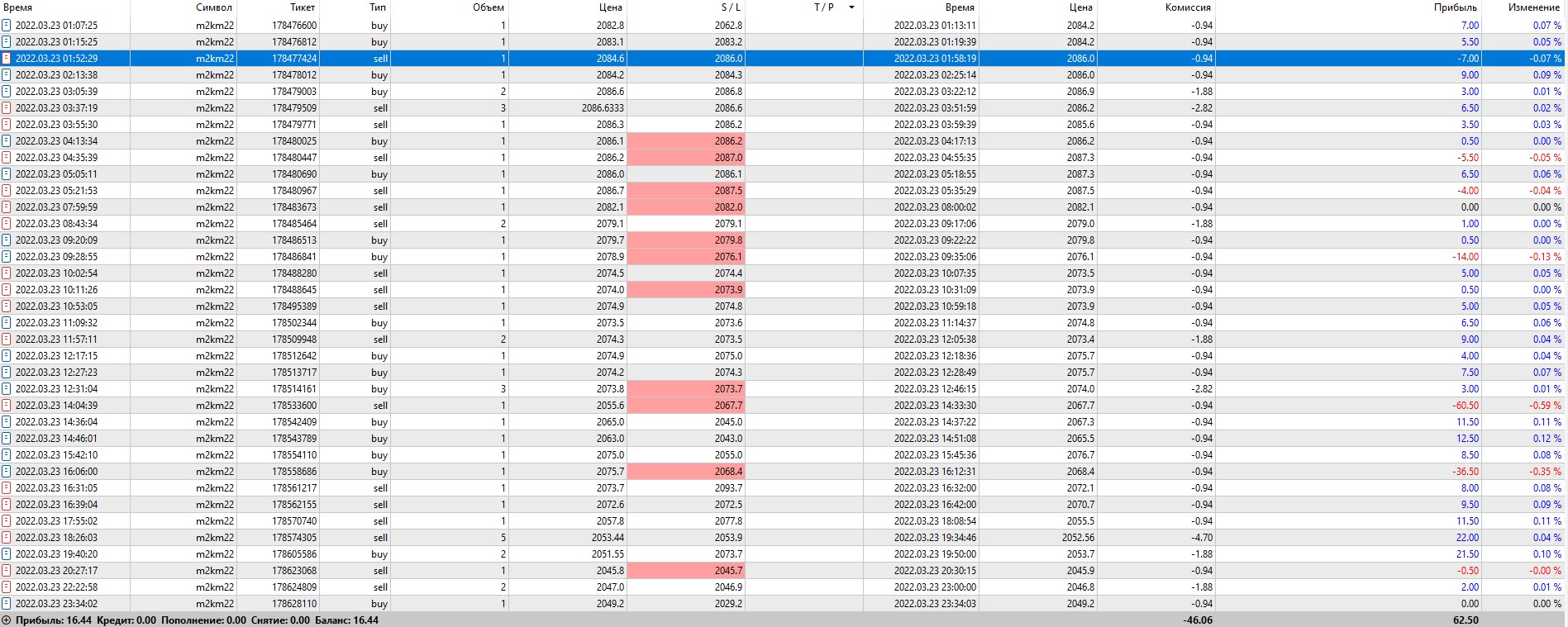The width and height of the screenshot is (1568, 627).
Task: Click the sell icon beside 04:35:39
Action: [7, 158]
